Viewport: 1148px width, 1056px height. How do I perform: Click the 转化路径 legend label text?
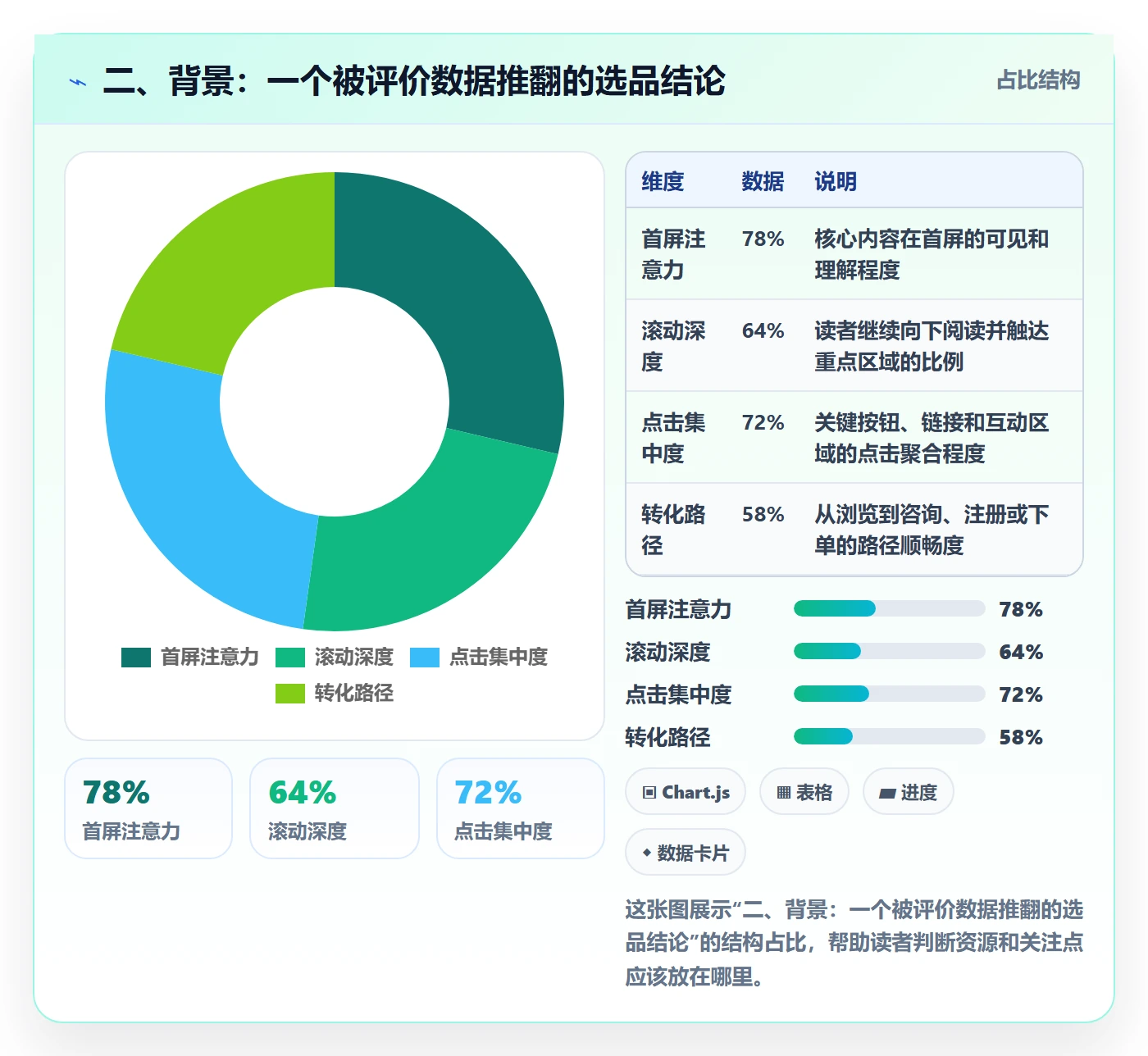click(x=354, y=694)
